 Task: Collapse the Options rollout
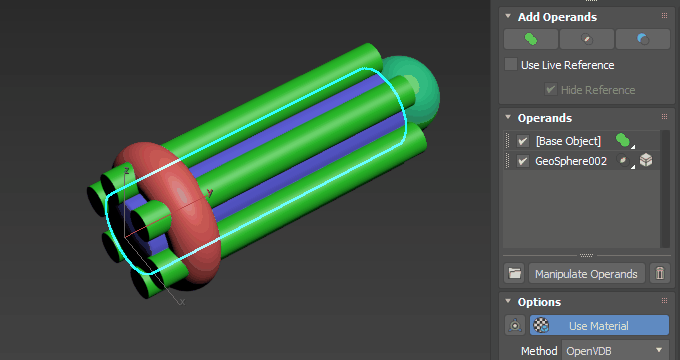(508, 301)
